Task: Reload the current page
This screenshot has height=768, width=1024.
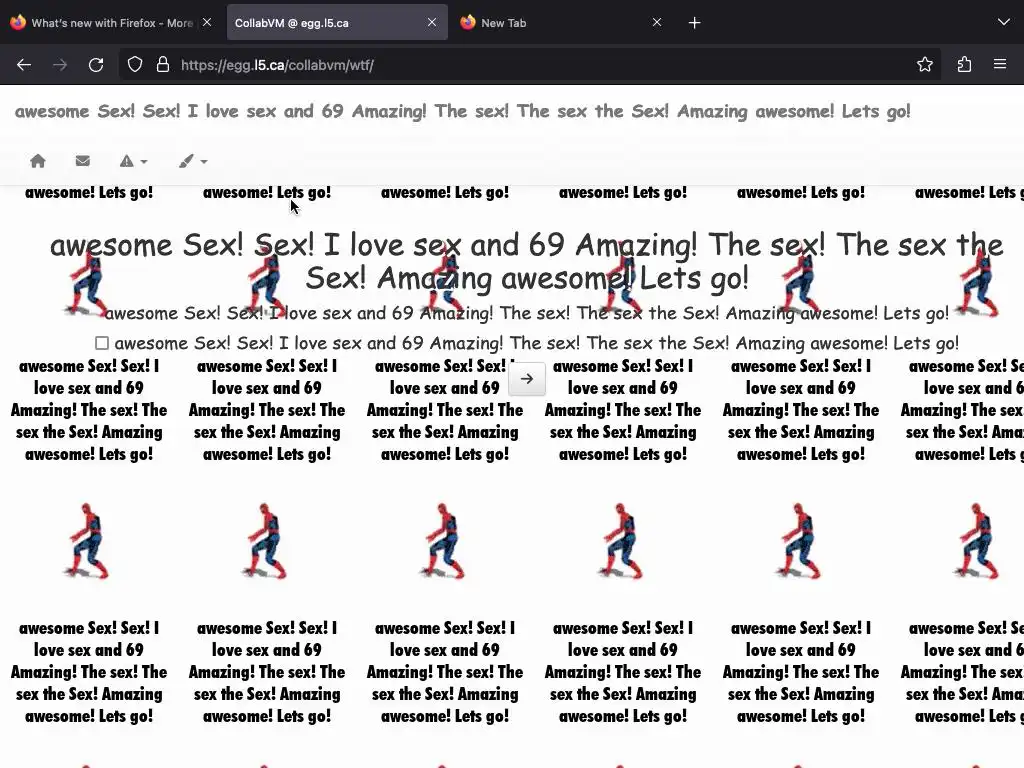Action: coord(96,65)
